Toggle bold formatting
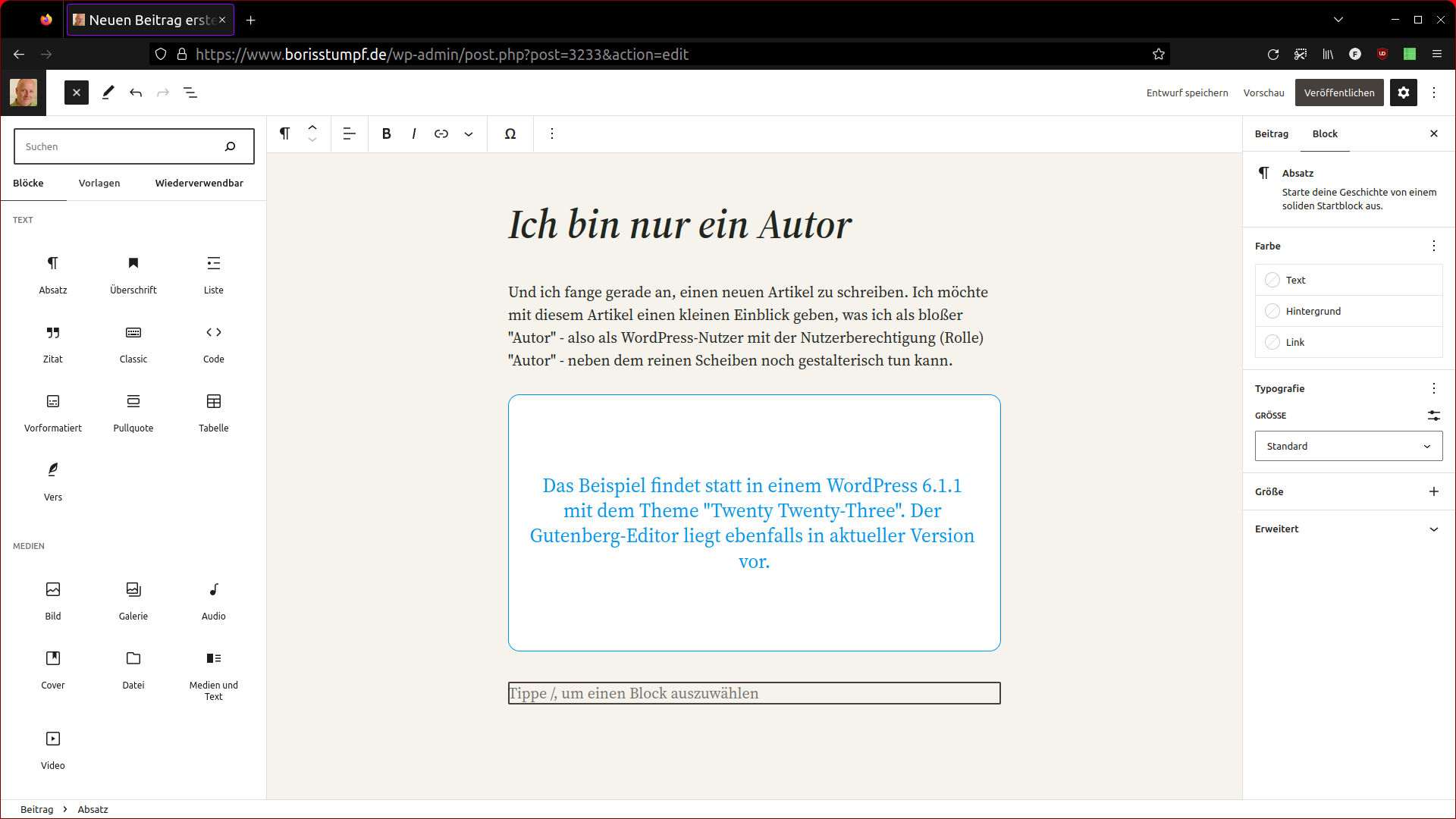This screenshot has width=1456, height=819. click(387, 133)
